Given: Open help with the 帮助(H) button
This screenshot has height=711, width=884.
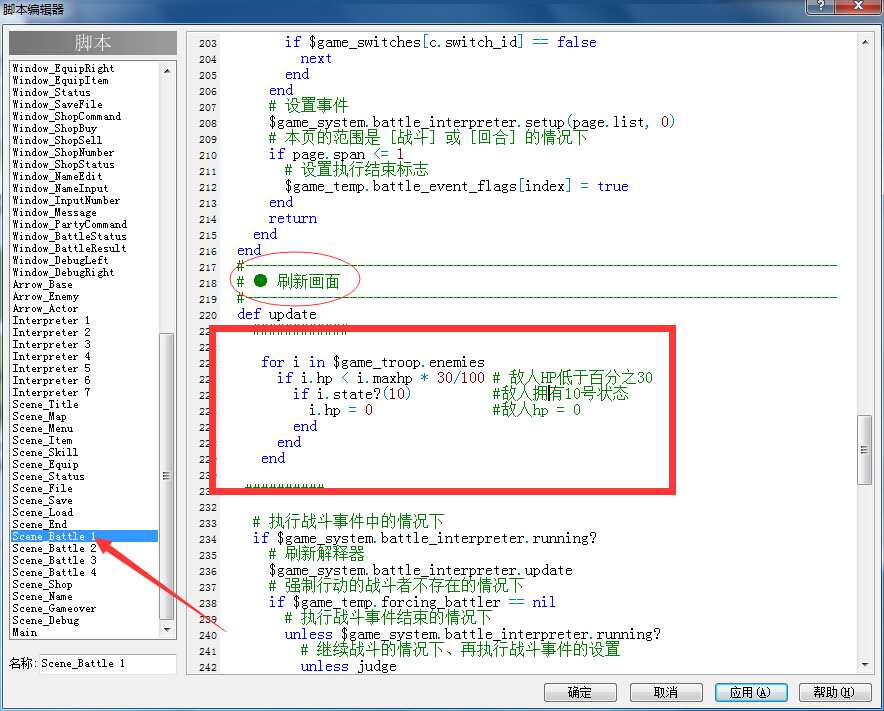Looking at the screenshot, I should (835, 692).
